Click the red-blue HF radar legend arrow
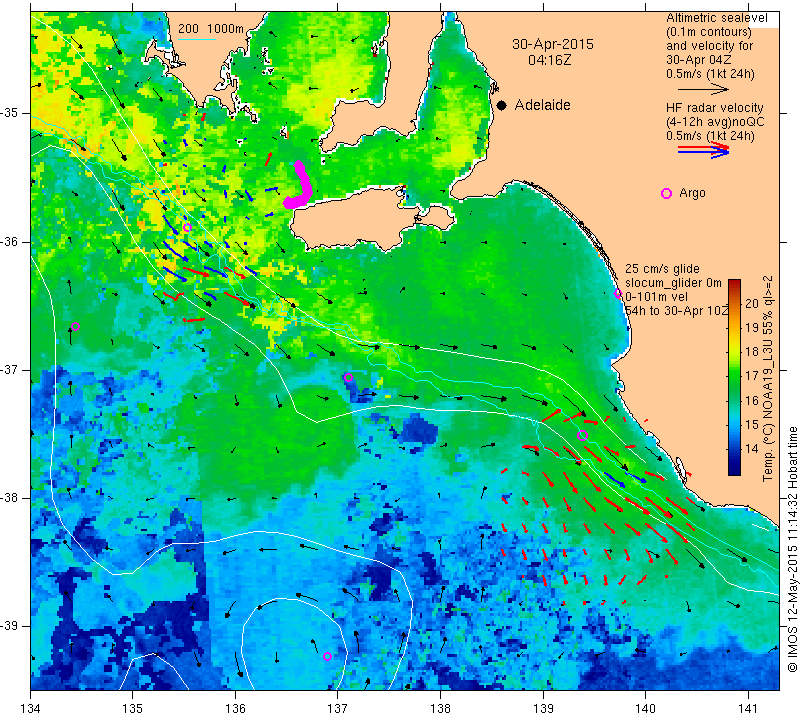Image resolution: width=800 pixels, height=720 pixels. pos(703,150)
